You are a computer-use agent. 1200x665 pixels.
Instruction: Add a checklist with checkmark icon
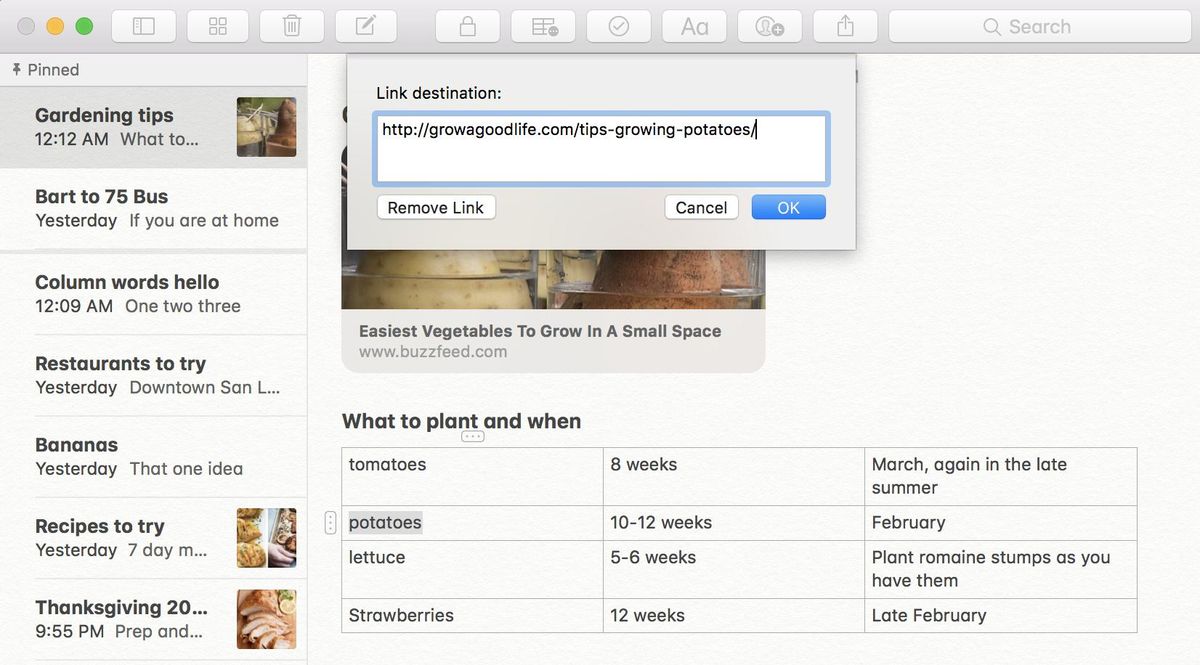coord(619,27)
